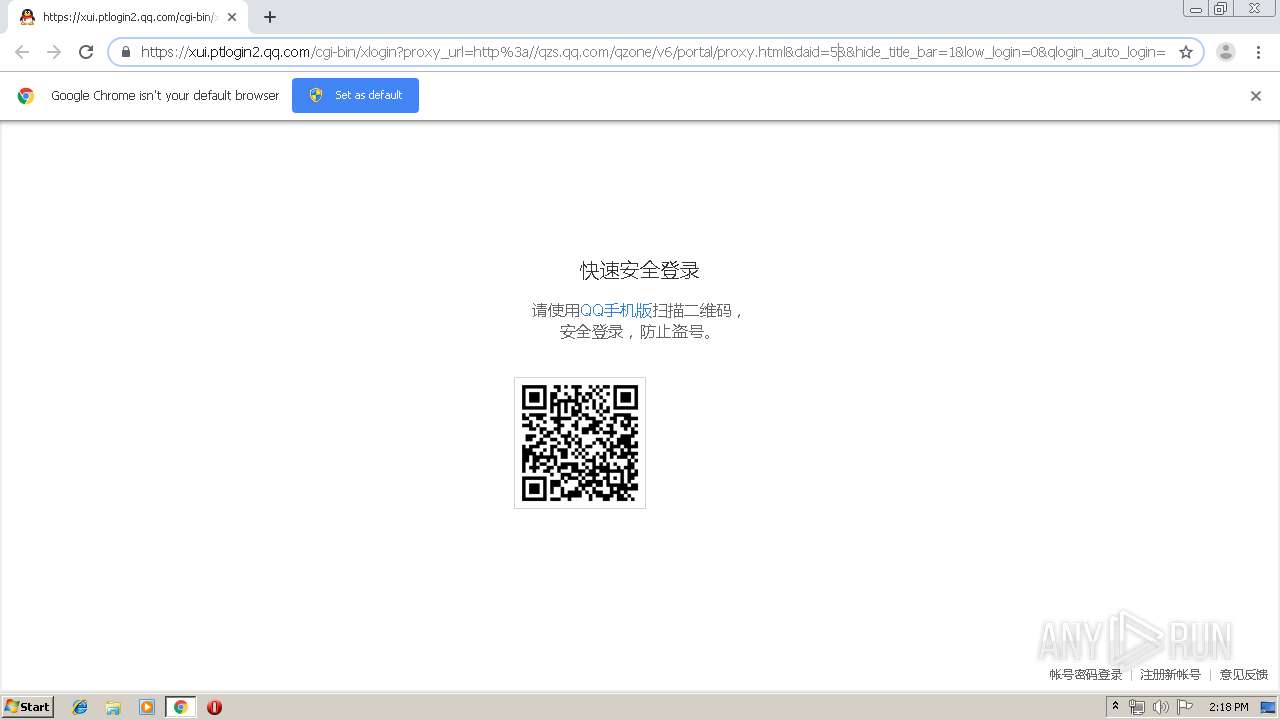Open the Chrome profile avatar menu
1280x720 pixels.
1226,52
